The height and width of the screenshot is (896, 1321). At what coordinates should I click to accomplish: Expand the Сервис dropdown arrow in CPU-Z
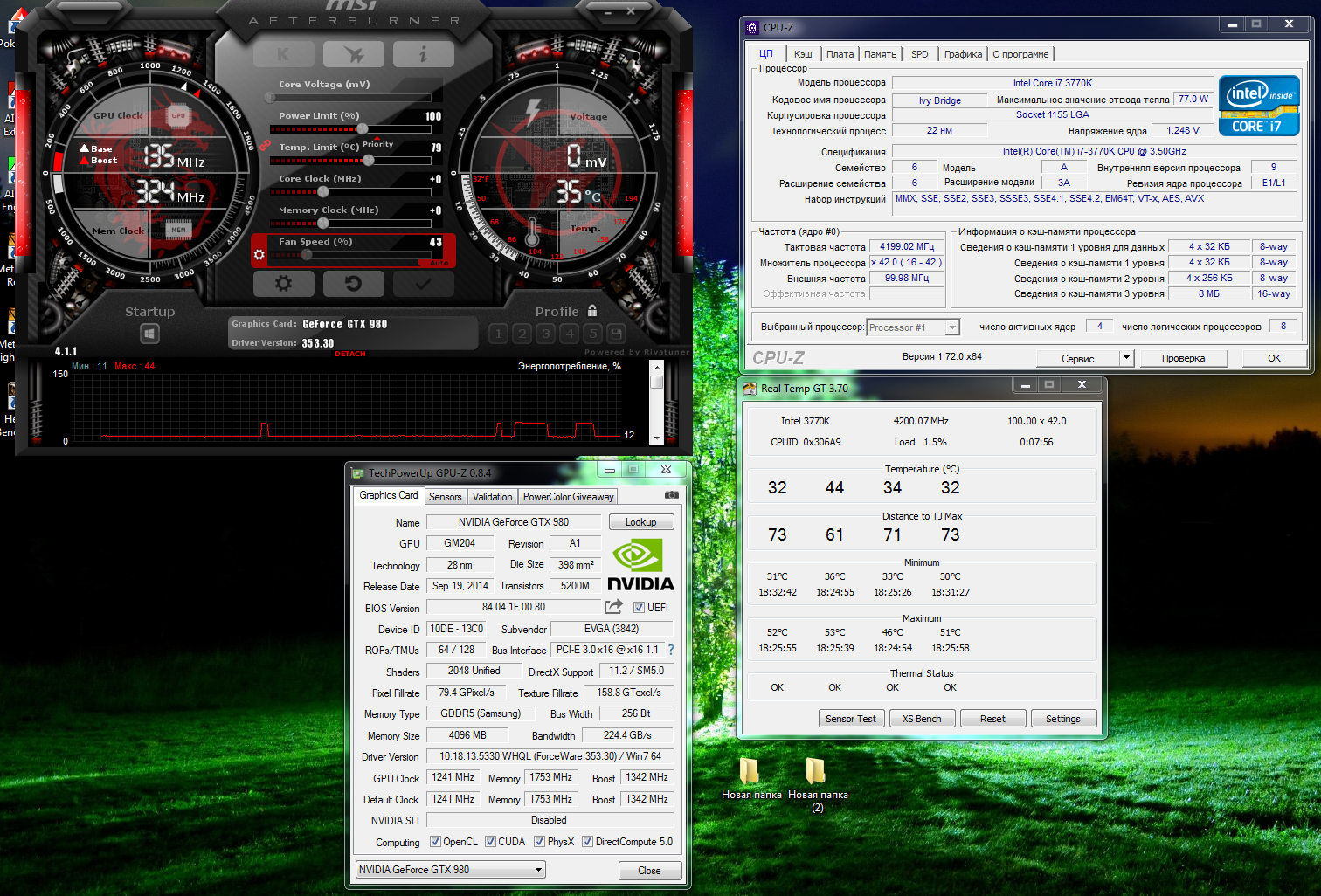pos(1126,358)
